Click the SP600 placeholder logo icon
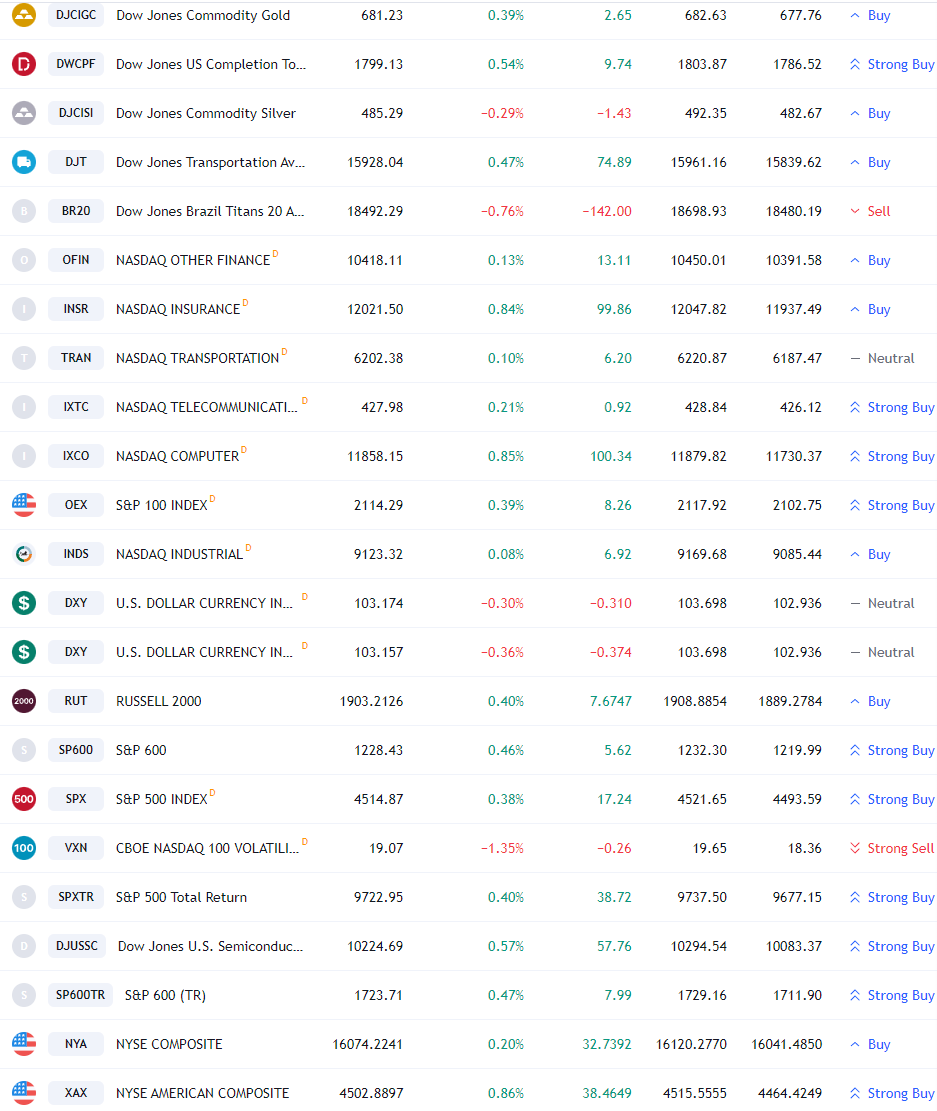The width and height of the screenshot is (937, 1111). (24, 750)
